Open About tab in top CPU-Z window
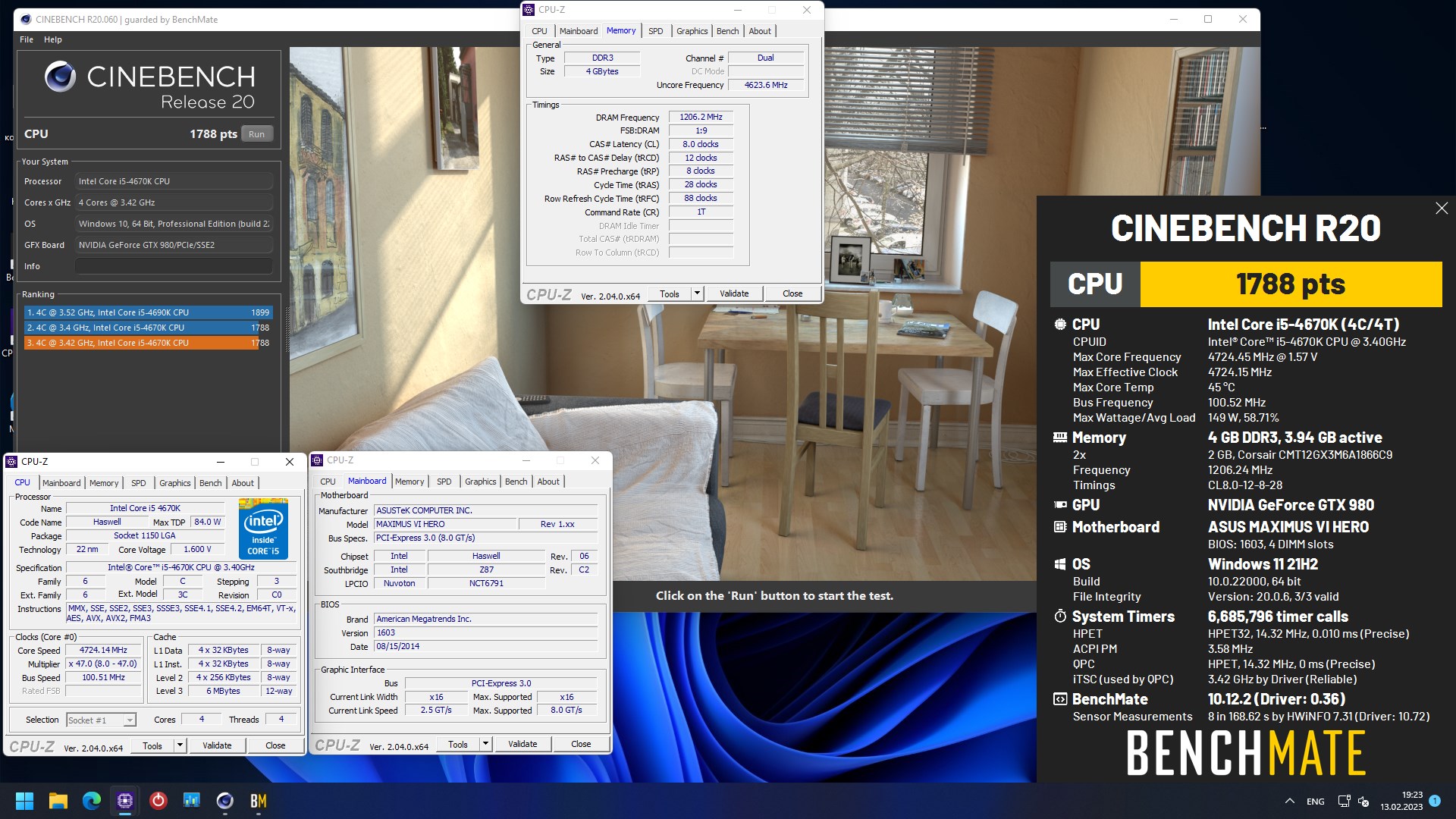 click(760, 31)
